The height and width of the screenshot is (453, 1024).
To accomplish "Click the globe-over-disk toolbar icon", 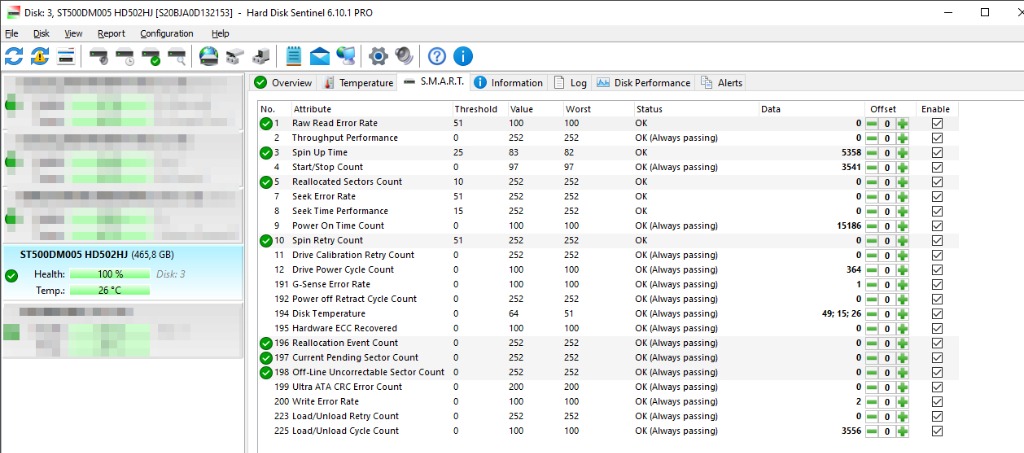I will 208,56.
